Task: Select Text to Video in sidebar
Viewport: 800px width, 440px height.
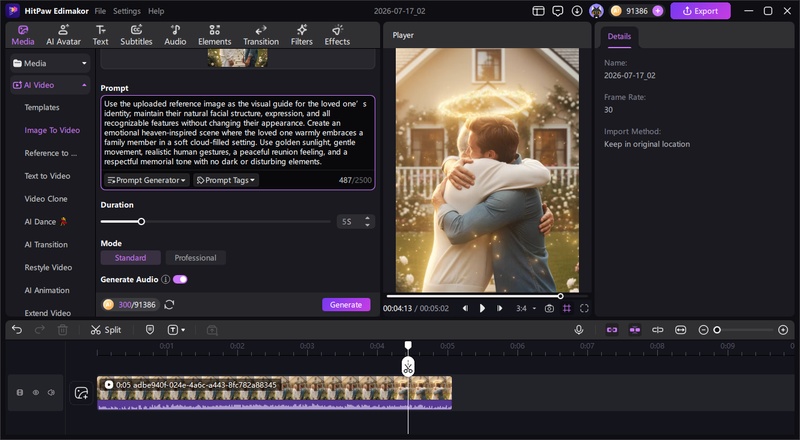Action: tap(47, 176)
